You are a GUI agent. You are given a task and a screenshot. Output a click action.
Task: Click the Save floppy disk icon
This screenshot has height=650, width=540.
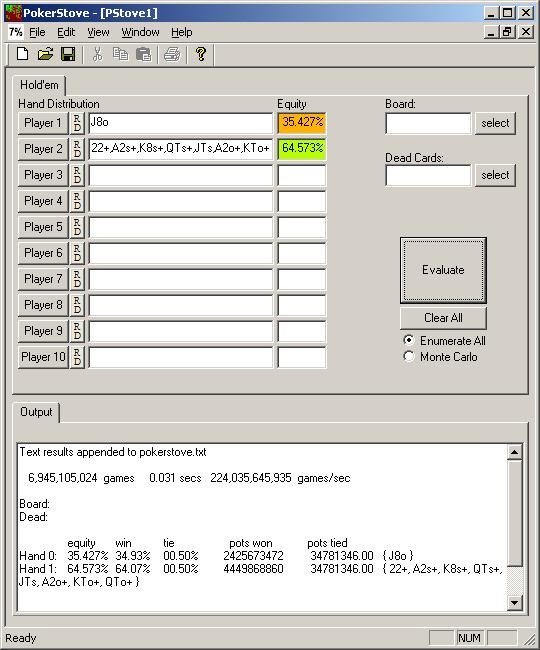point(68,54)
